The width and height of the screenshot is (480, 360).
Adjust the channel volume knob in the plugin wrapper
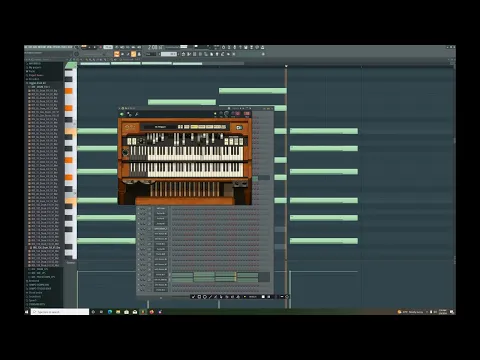(x=226, y=113)
